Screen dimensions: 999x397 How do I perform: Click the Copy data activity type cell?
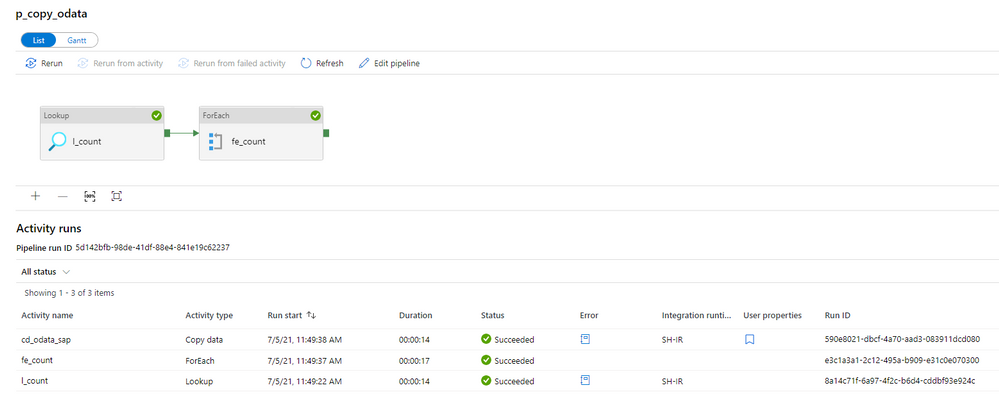coord(204,340)
